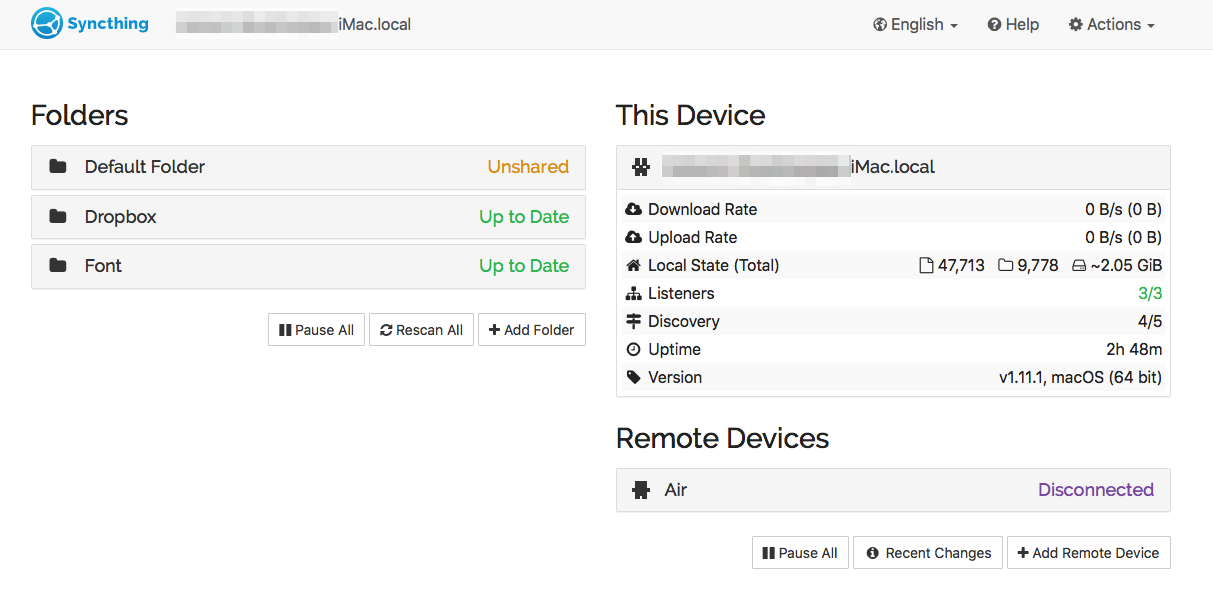The width and height of the screenshot is (1213, 596).
Task: Click the Local State home icon
Action: pos(633,266)
